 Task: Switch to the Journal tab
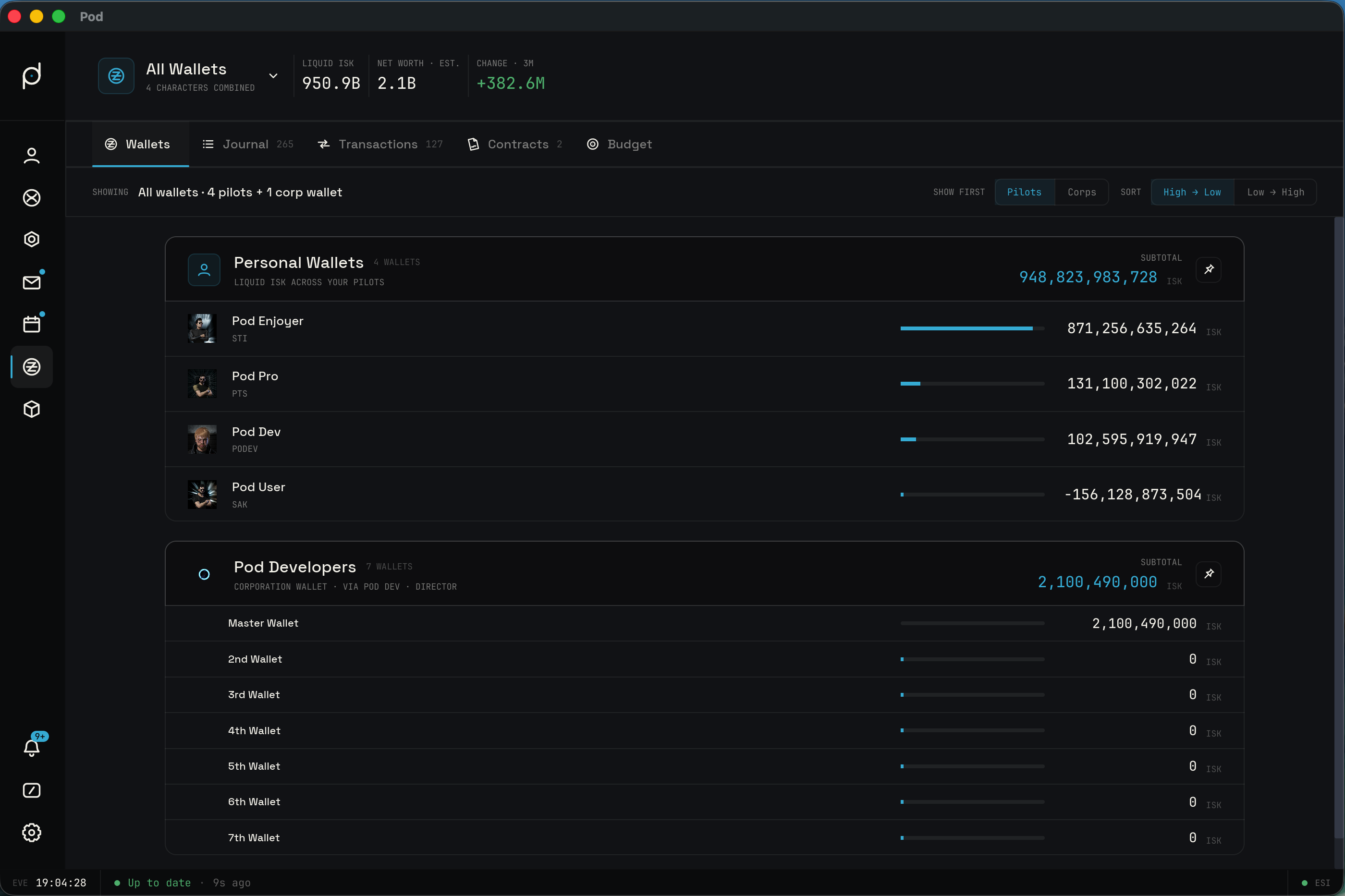tap(248, 144)
